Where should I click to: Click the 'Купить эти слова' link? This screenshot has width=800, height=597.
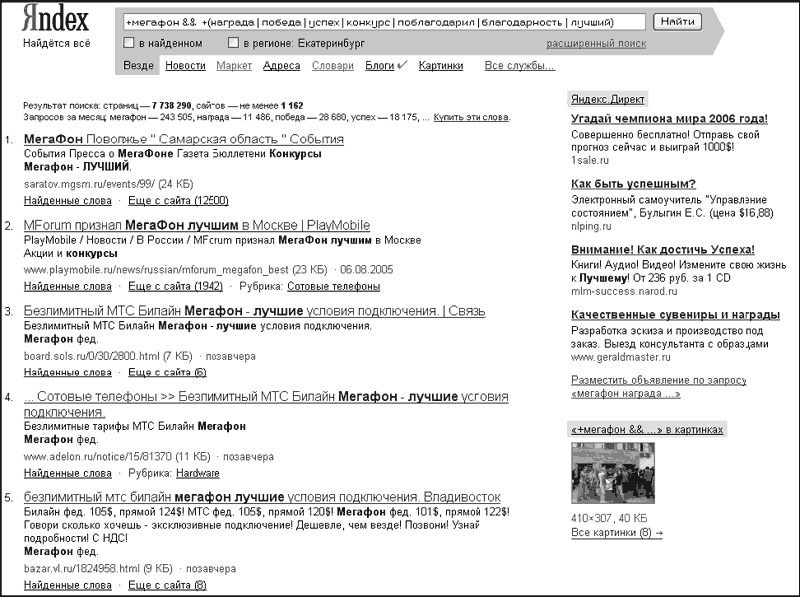coord(471,117)
